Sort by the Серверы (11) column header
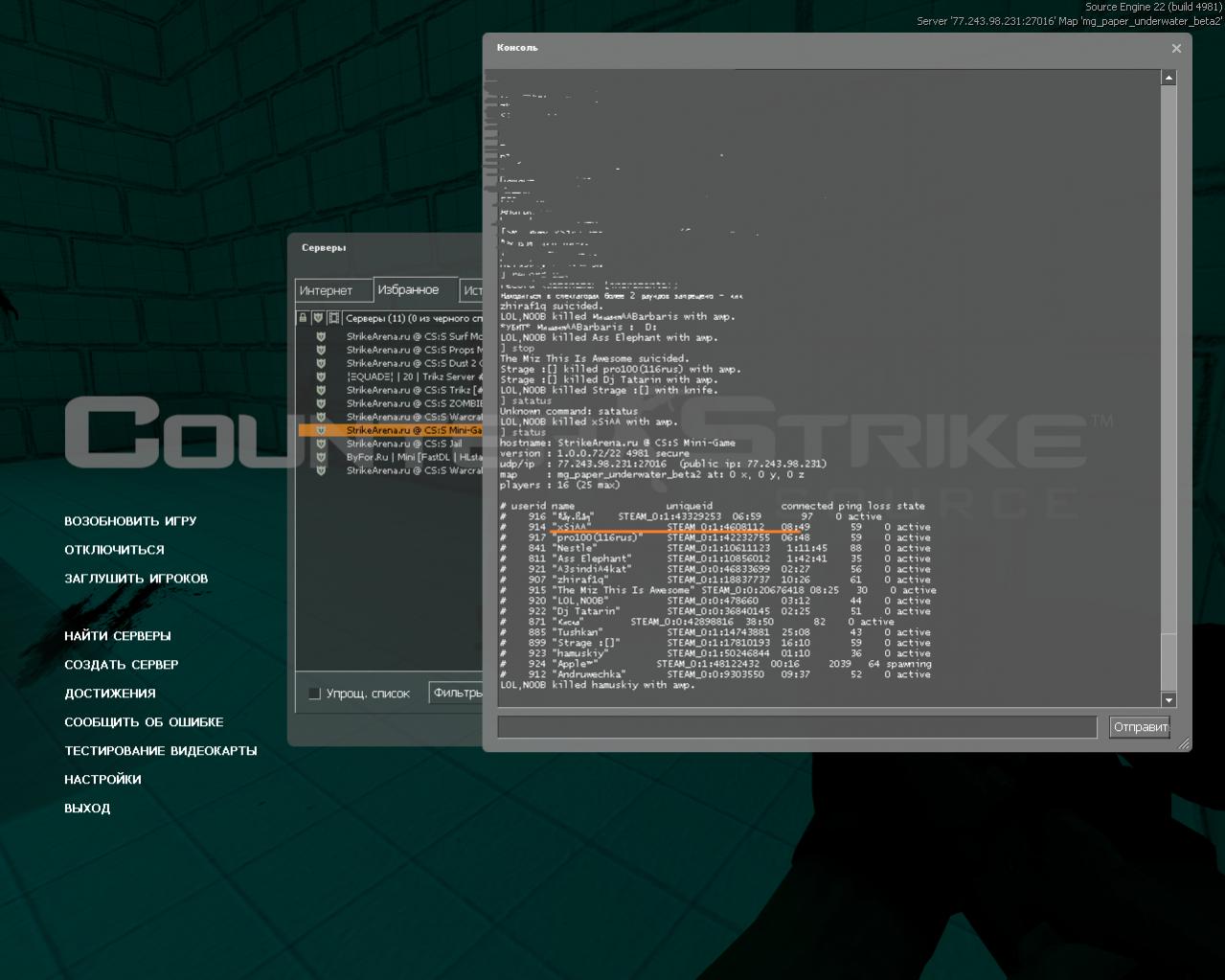This screenshot has height=980, width=1225. pos(414,318)
